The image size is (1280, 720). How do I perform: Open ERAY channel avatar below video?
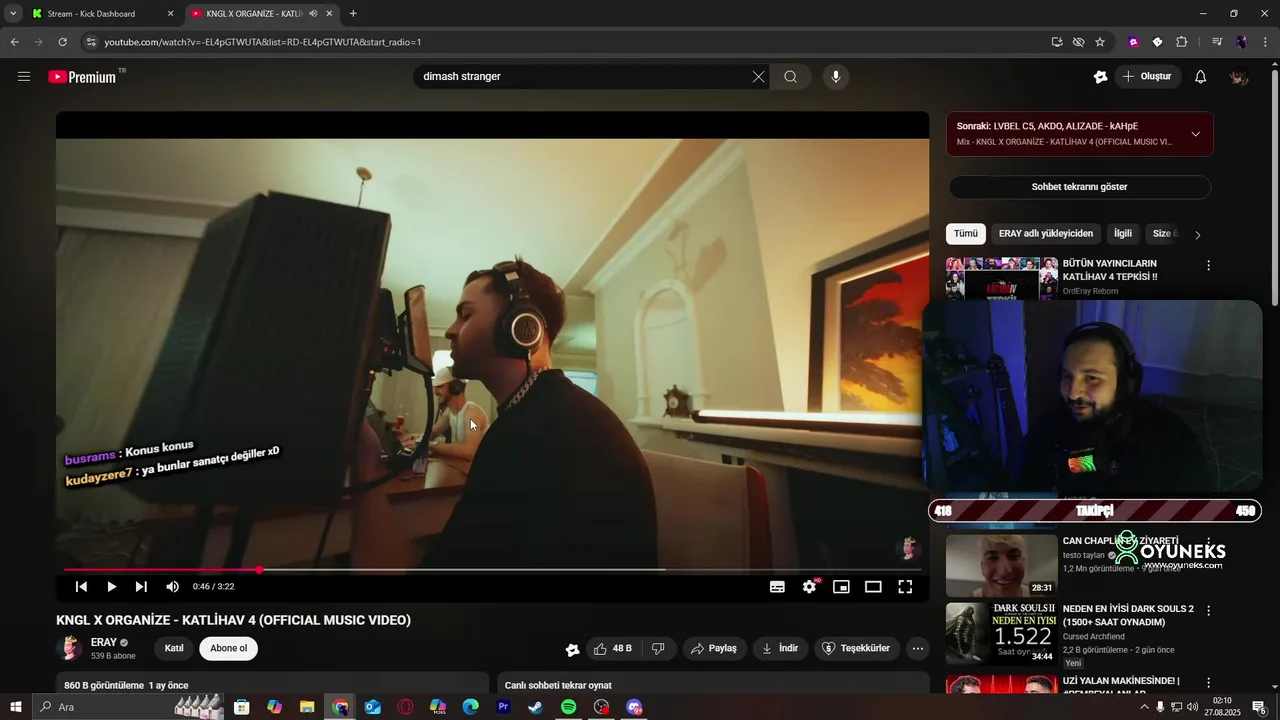coord(70,648)
